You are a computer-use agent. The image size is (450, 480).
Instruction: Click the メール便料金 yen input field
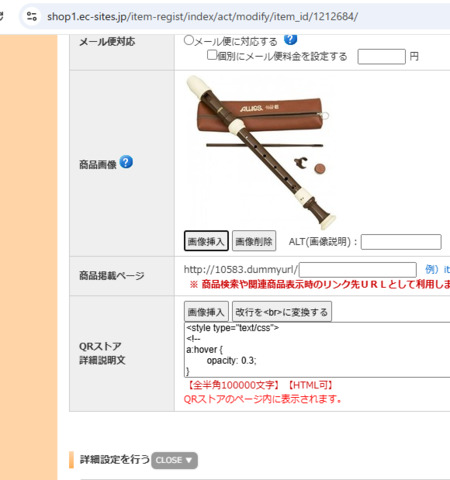point(381,56)
